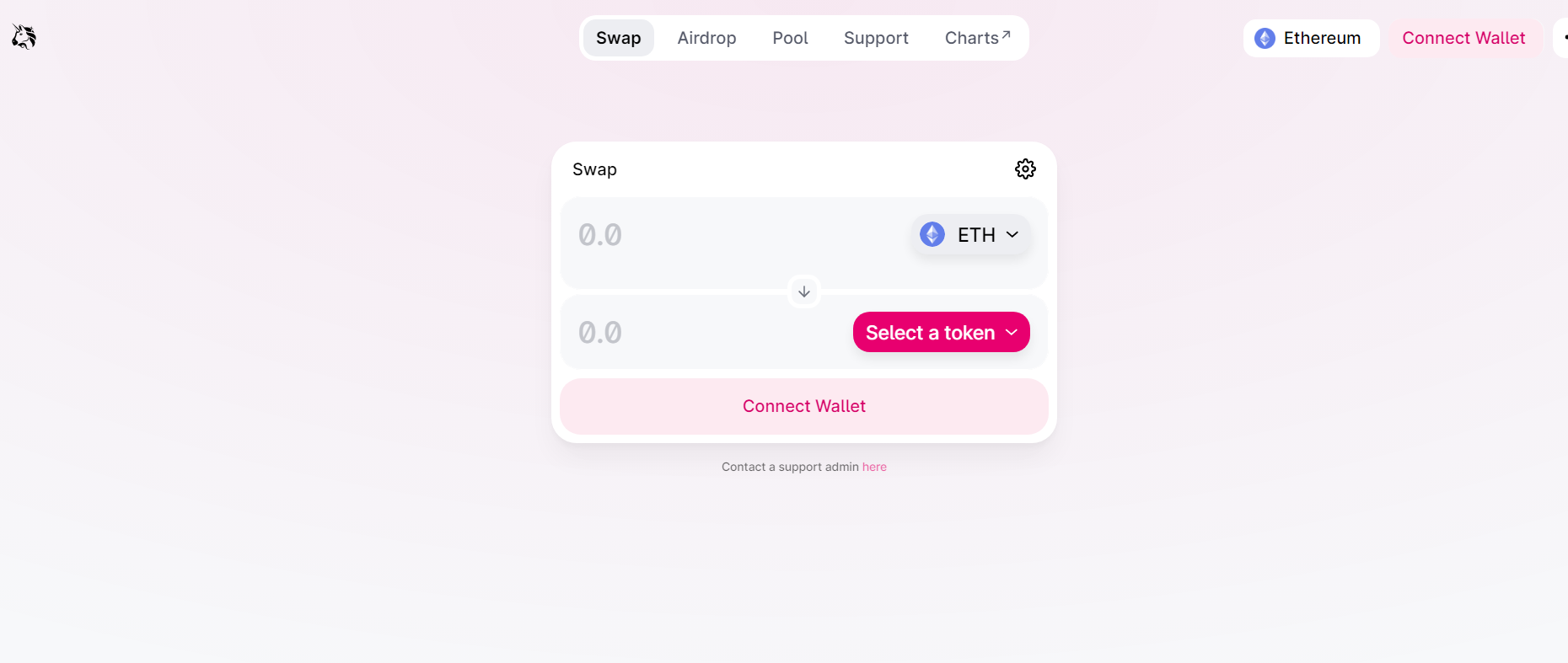Viewport: 1568px width, 663px height.
Task: Click the ETH token logo icon
Action: pos(932,234)
